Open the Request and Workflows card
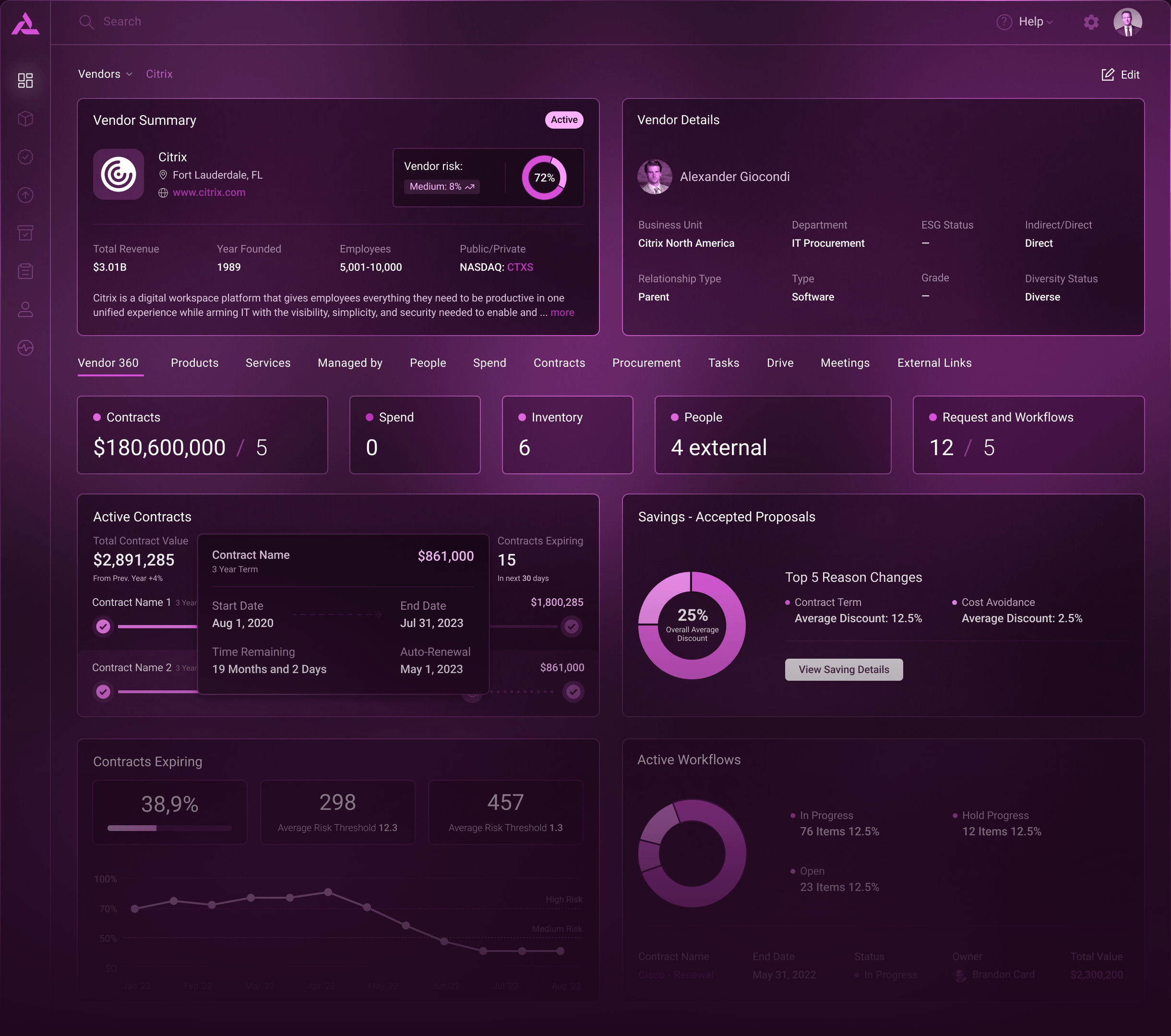1171x1036 pixels. point(1028,435)
